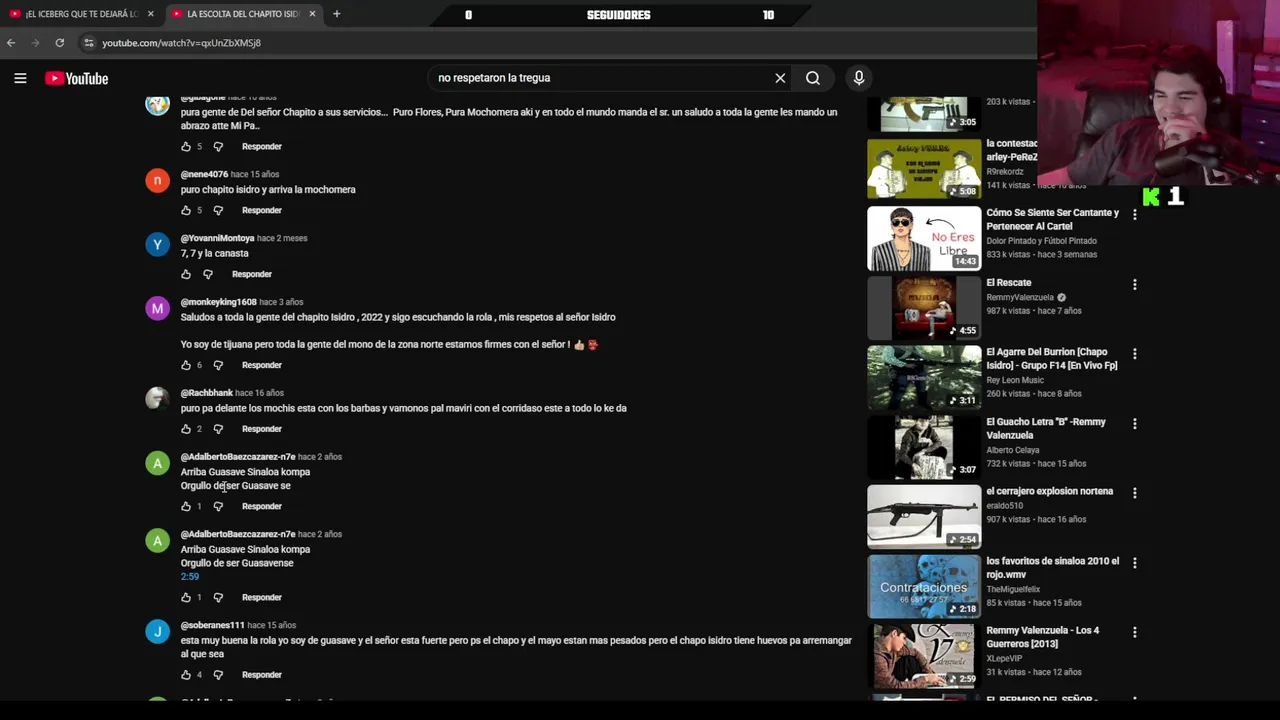Open avatar of @Rachbhank commenter
The height and width of the screenshot is (720, 1280).
tap(157, 400)
